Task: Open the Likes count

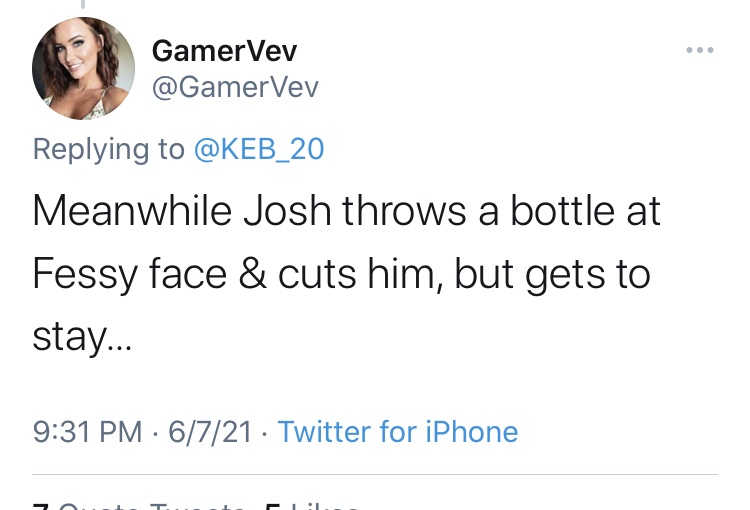Action: 312,506
